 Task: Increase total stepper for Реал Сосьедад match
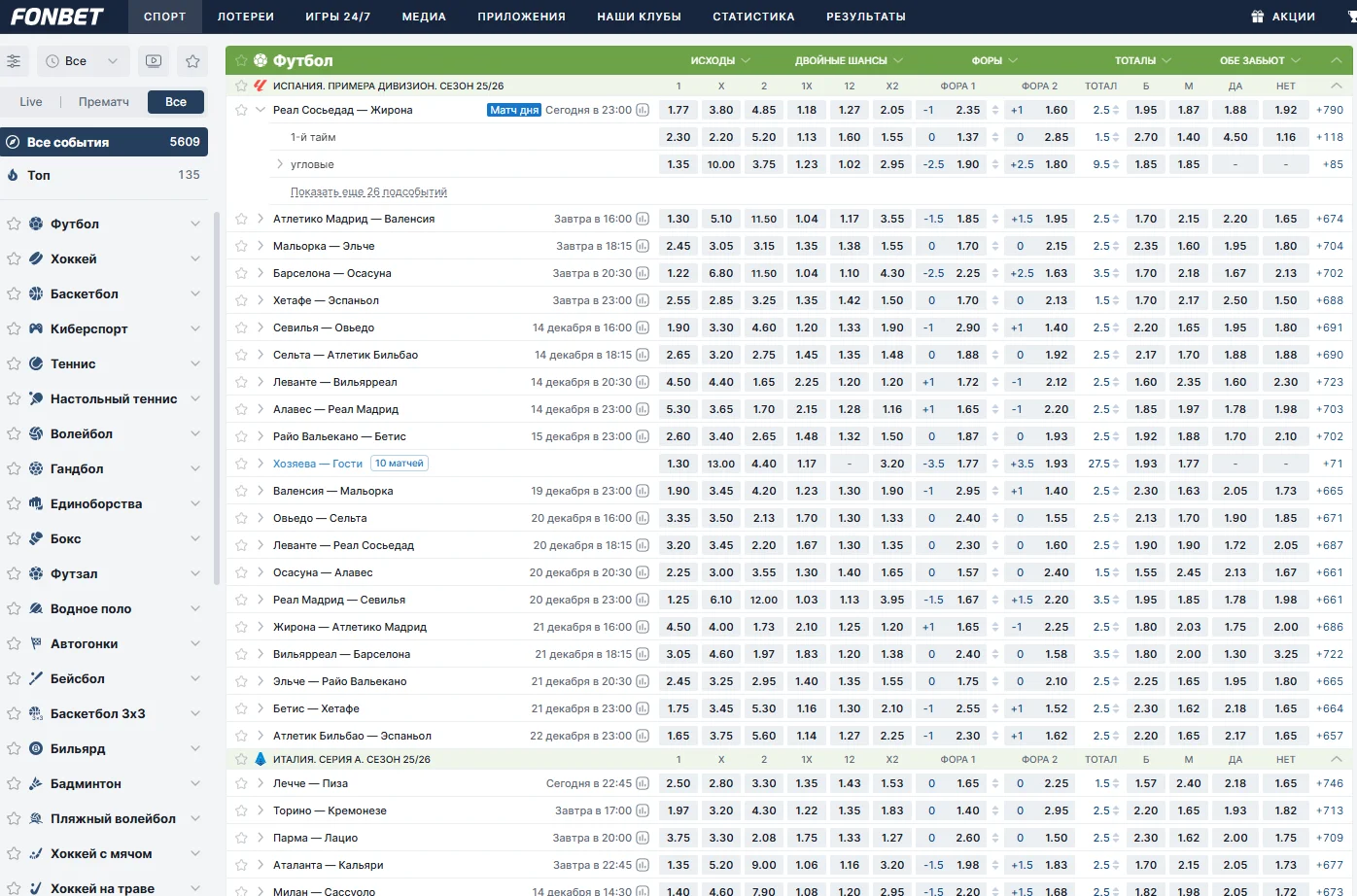[x=1116, y=107]
